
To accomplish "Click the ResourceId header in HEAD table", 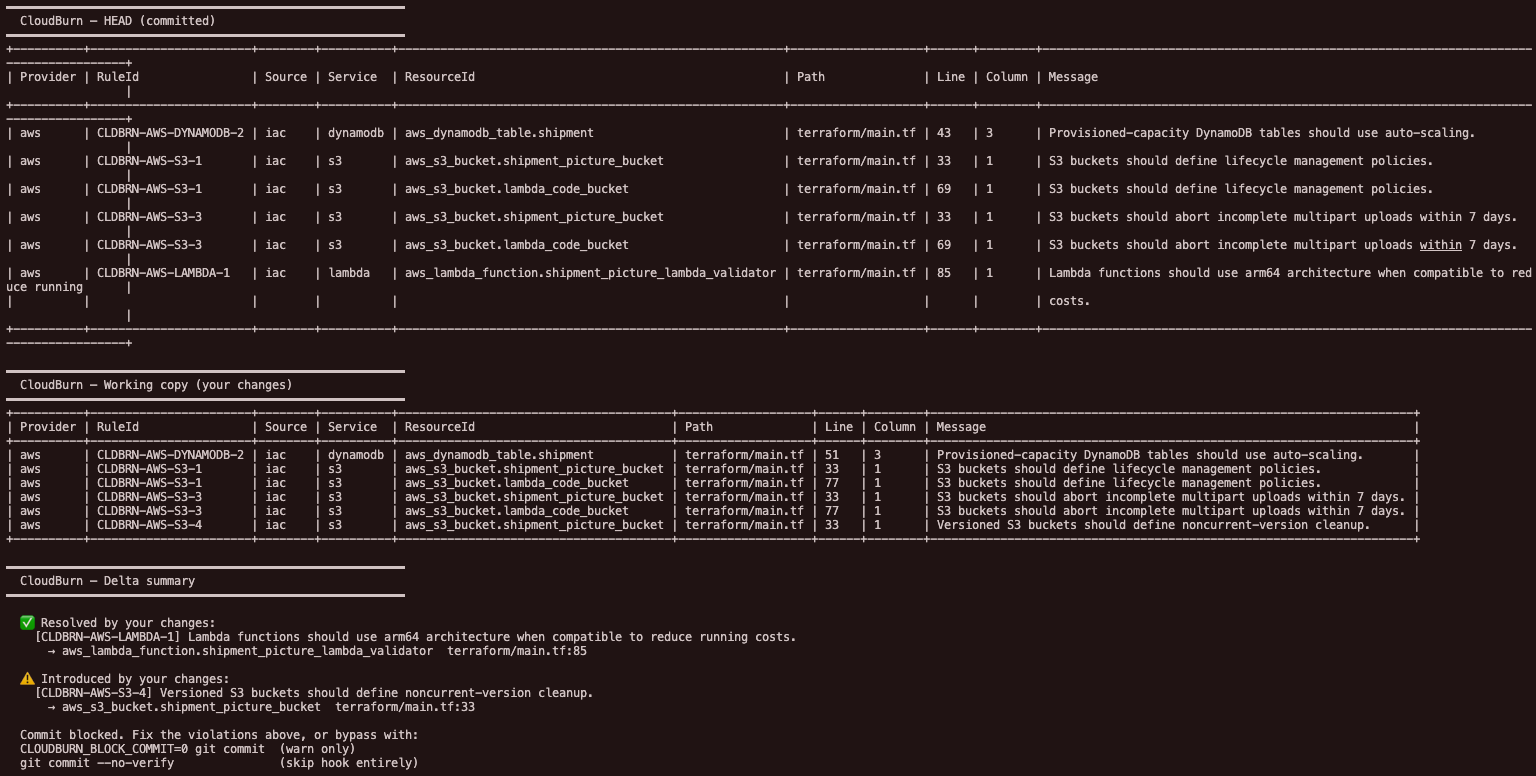I will pyautogui.click(x=440, y=77).
